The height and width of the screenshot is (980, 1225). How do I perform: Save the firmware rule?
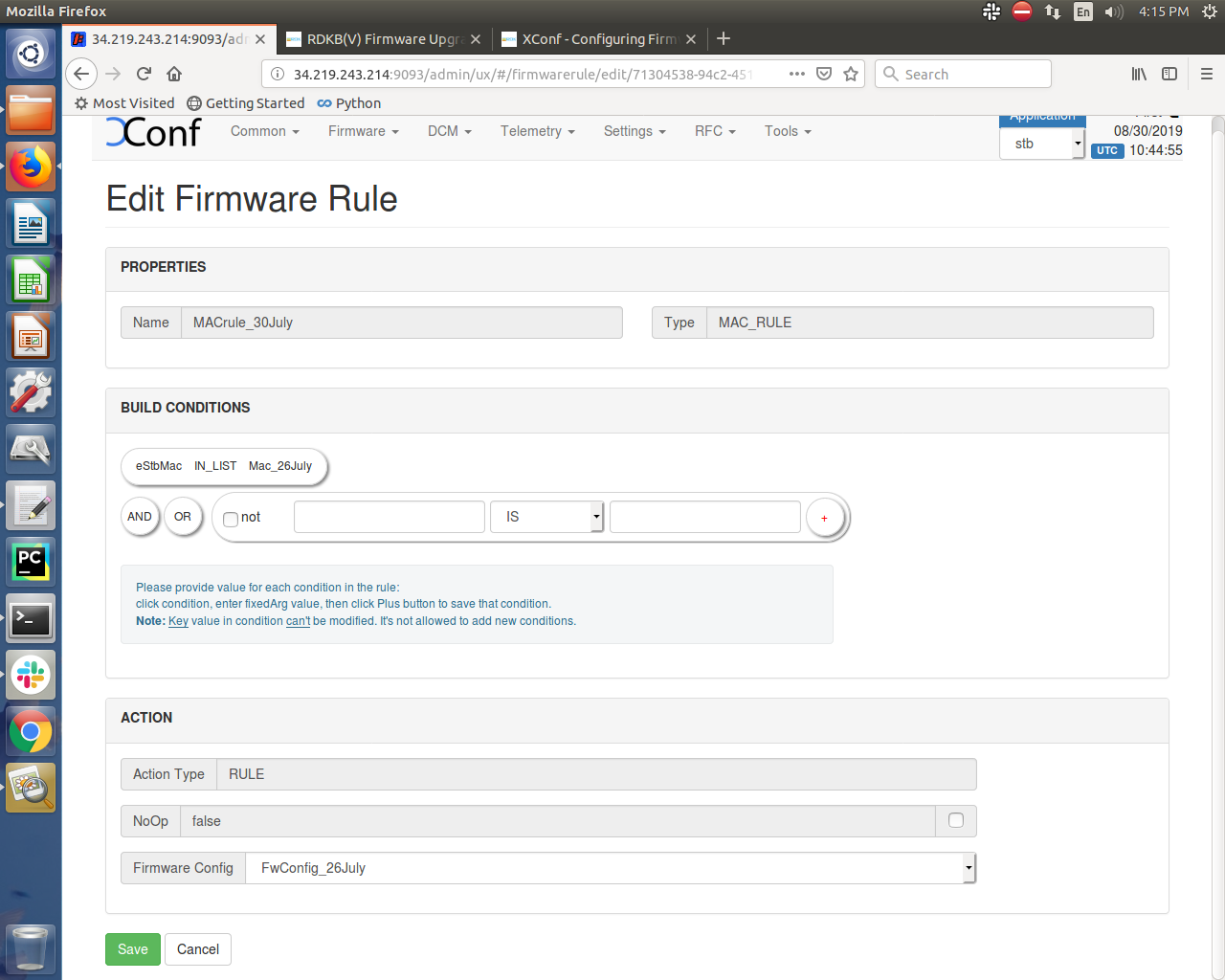tap(132, 949)
